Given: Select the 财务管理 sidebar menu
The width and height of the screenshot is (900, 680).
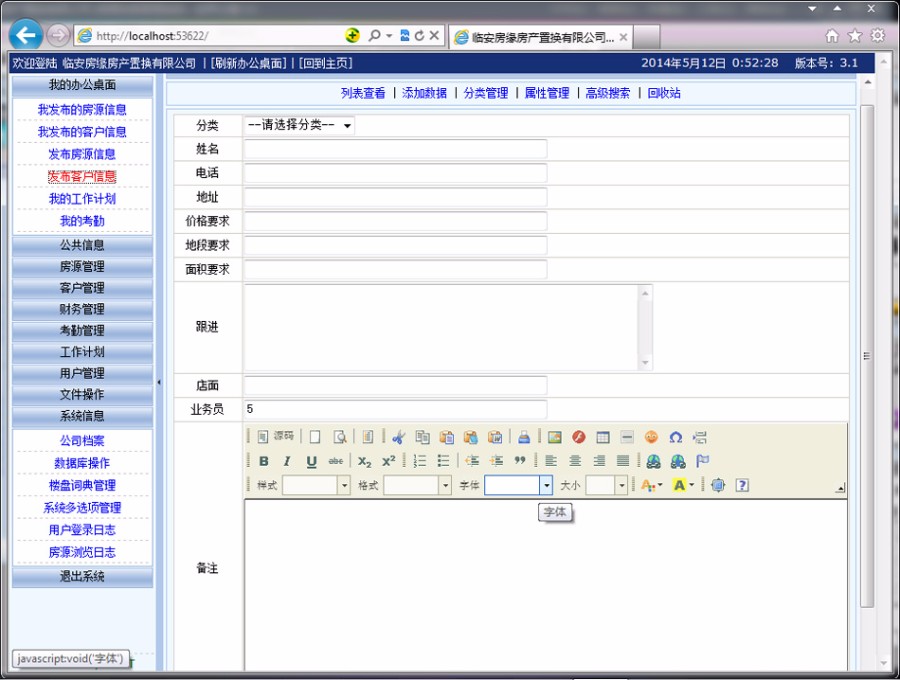Looking at the screenshot, I should click(x=82, y=310).
